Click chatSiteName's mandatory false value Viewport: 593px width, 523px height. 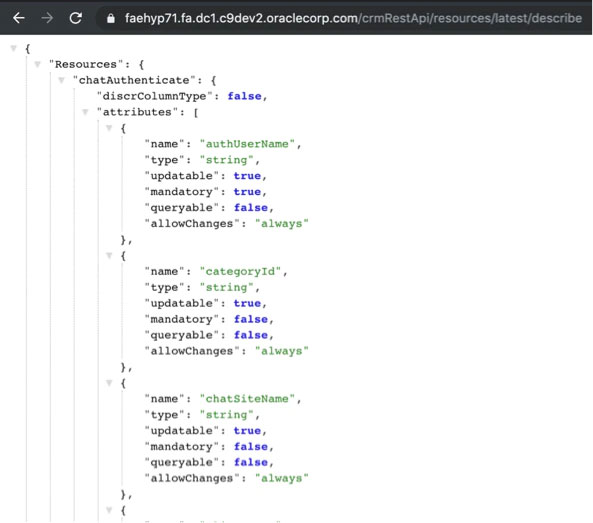250,447
